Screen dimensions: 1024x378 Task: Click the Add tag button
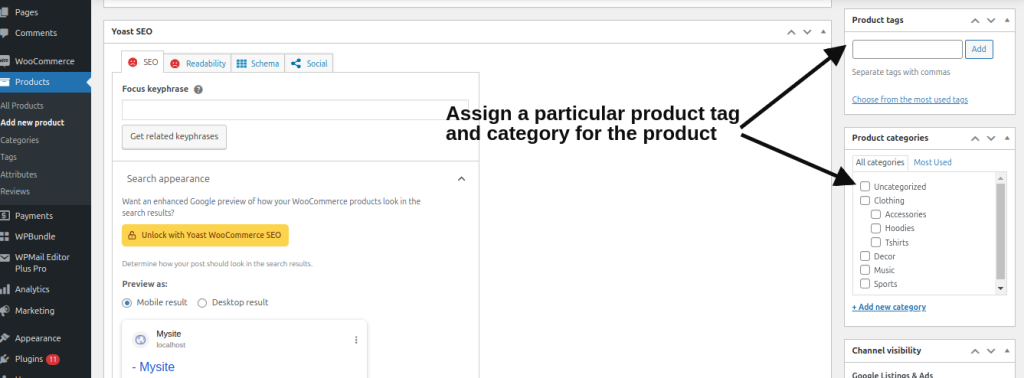click(979, 50)
